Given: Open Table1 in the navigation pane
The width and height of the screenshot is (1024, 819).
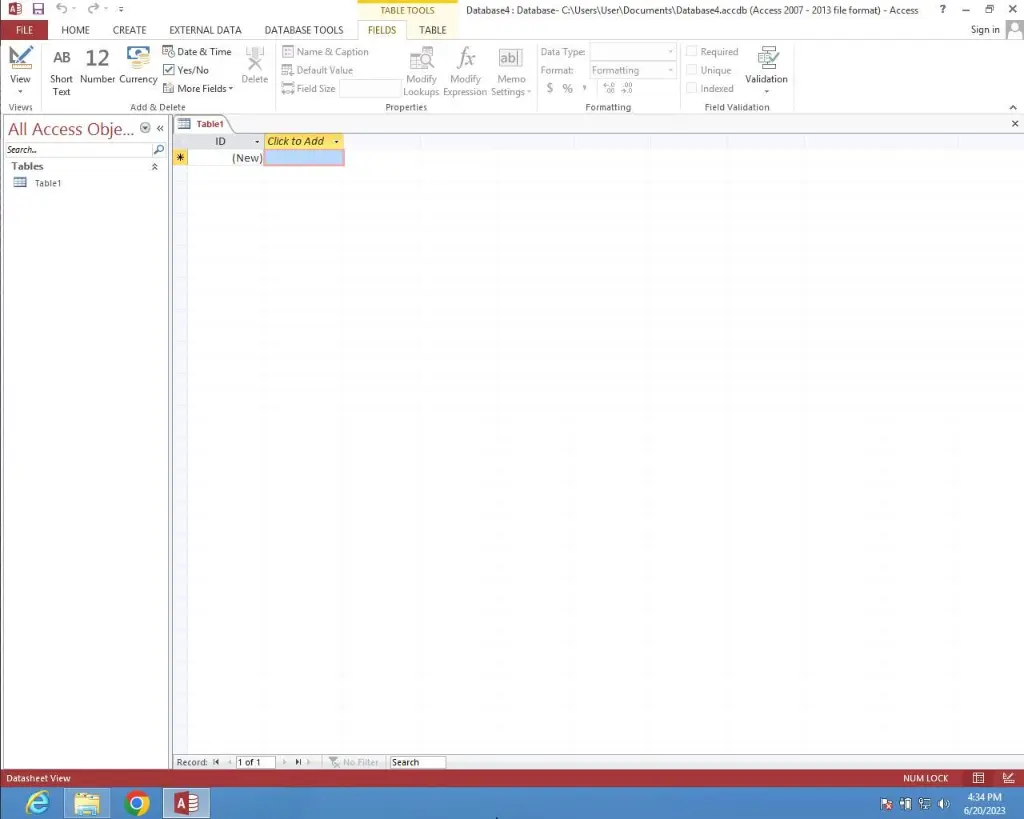Looking at the screenshot, I should coord(47,183).
